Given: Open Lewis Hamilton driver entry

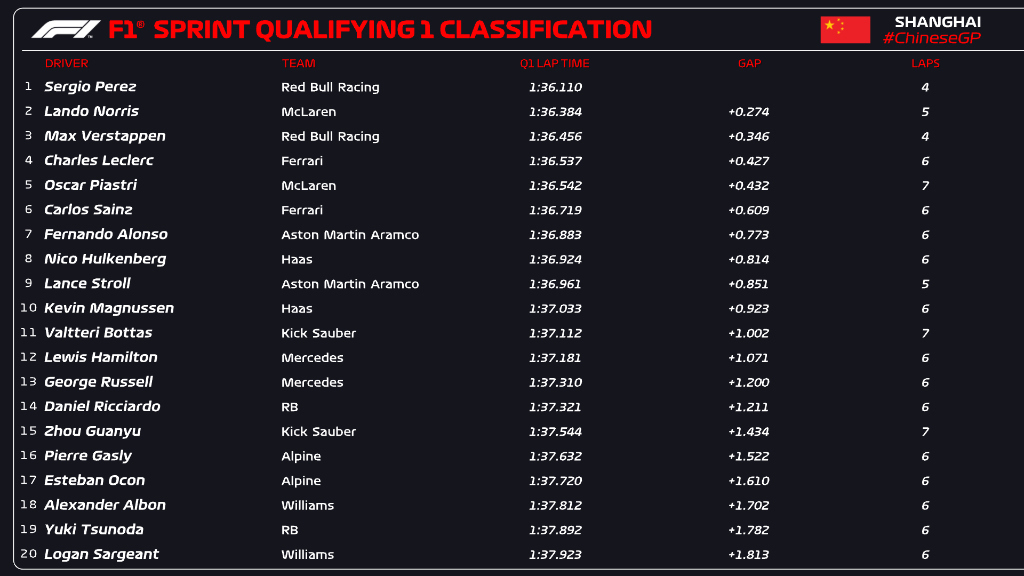Looking at the screenshot, I should (101, 357).
